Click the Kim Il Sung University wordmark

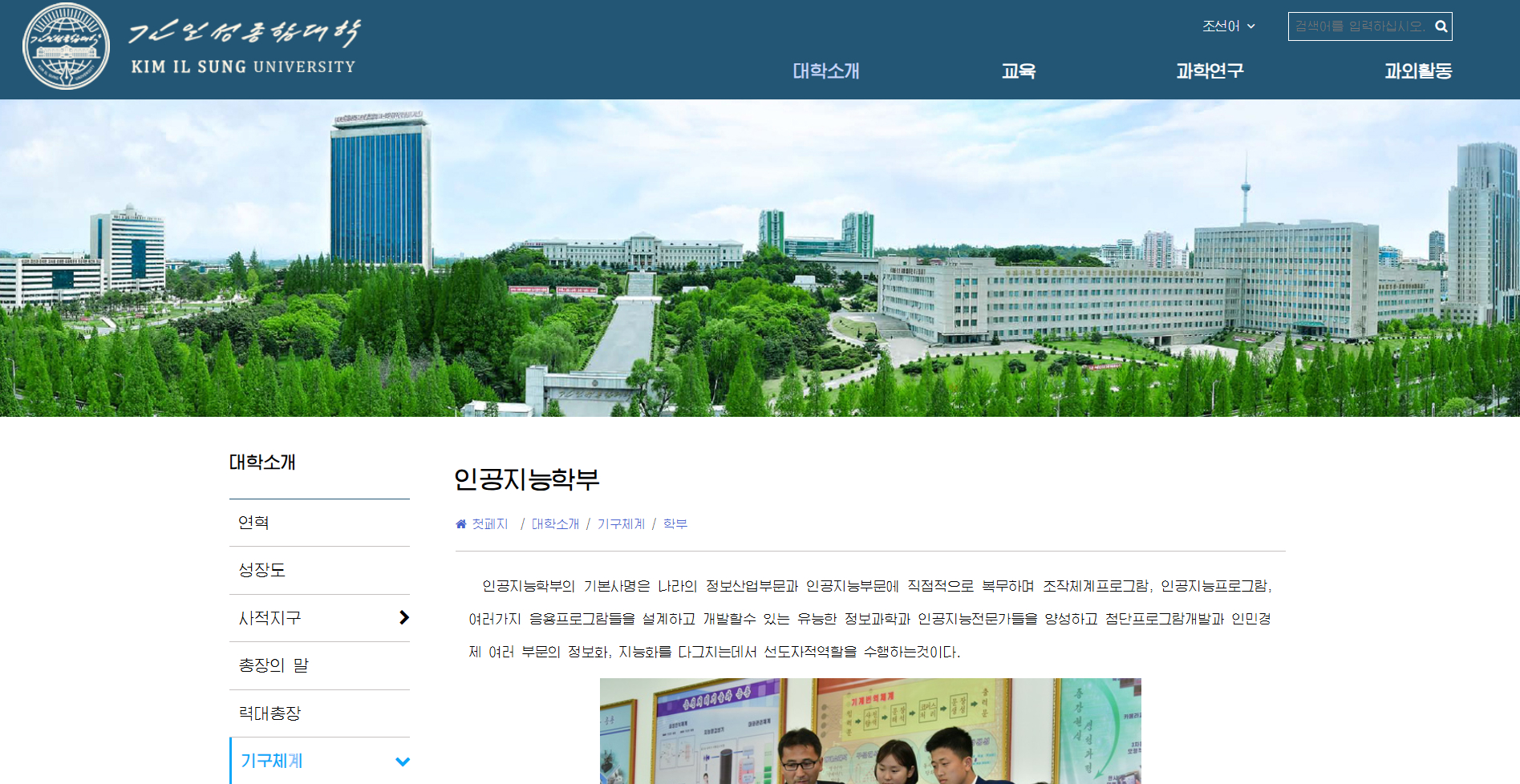(x=244, y=48)
